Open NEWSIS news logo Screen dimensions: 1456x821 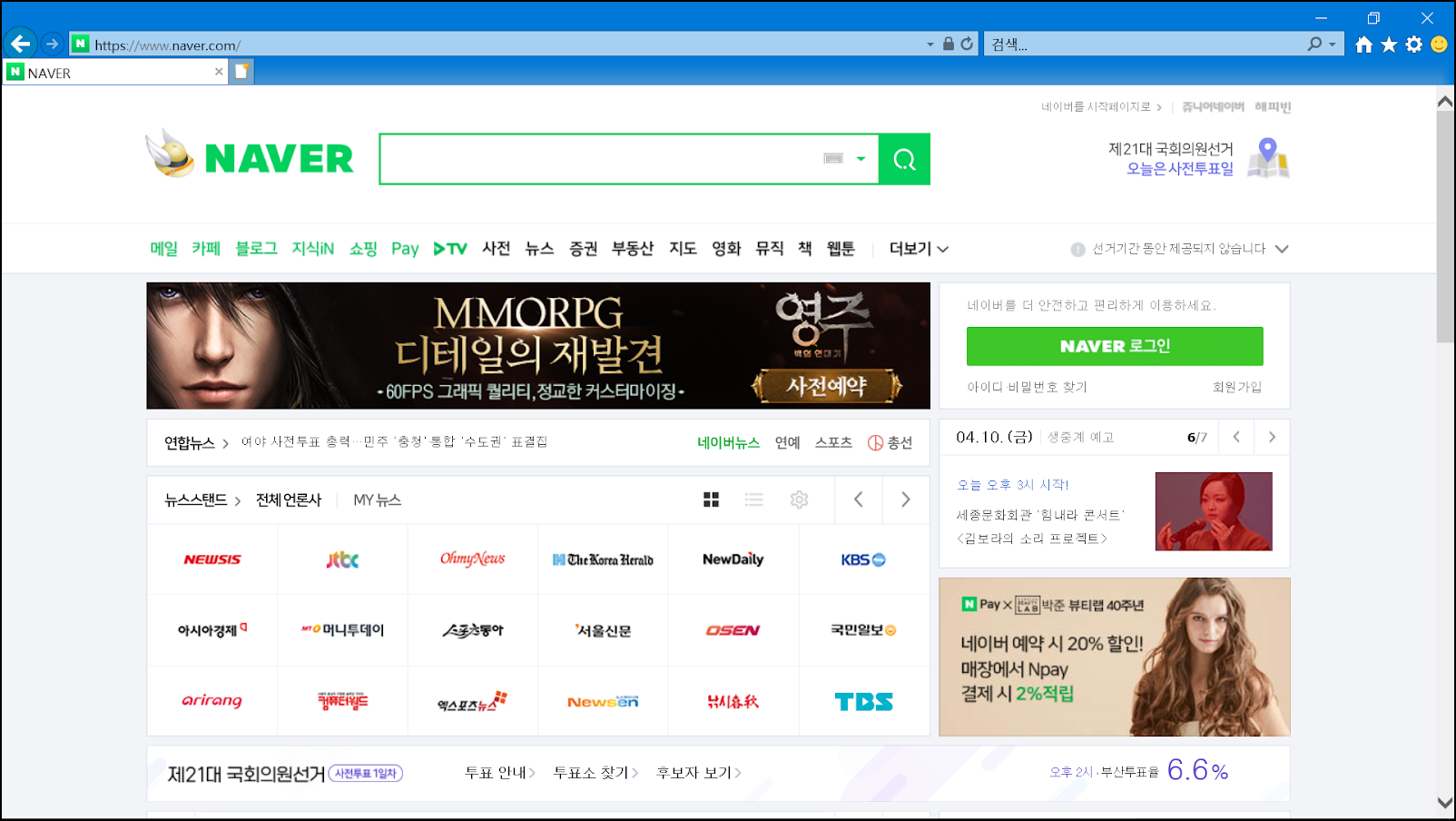tap(212, 559)
